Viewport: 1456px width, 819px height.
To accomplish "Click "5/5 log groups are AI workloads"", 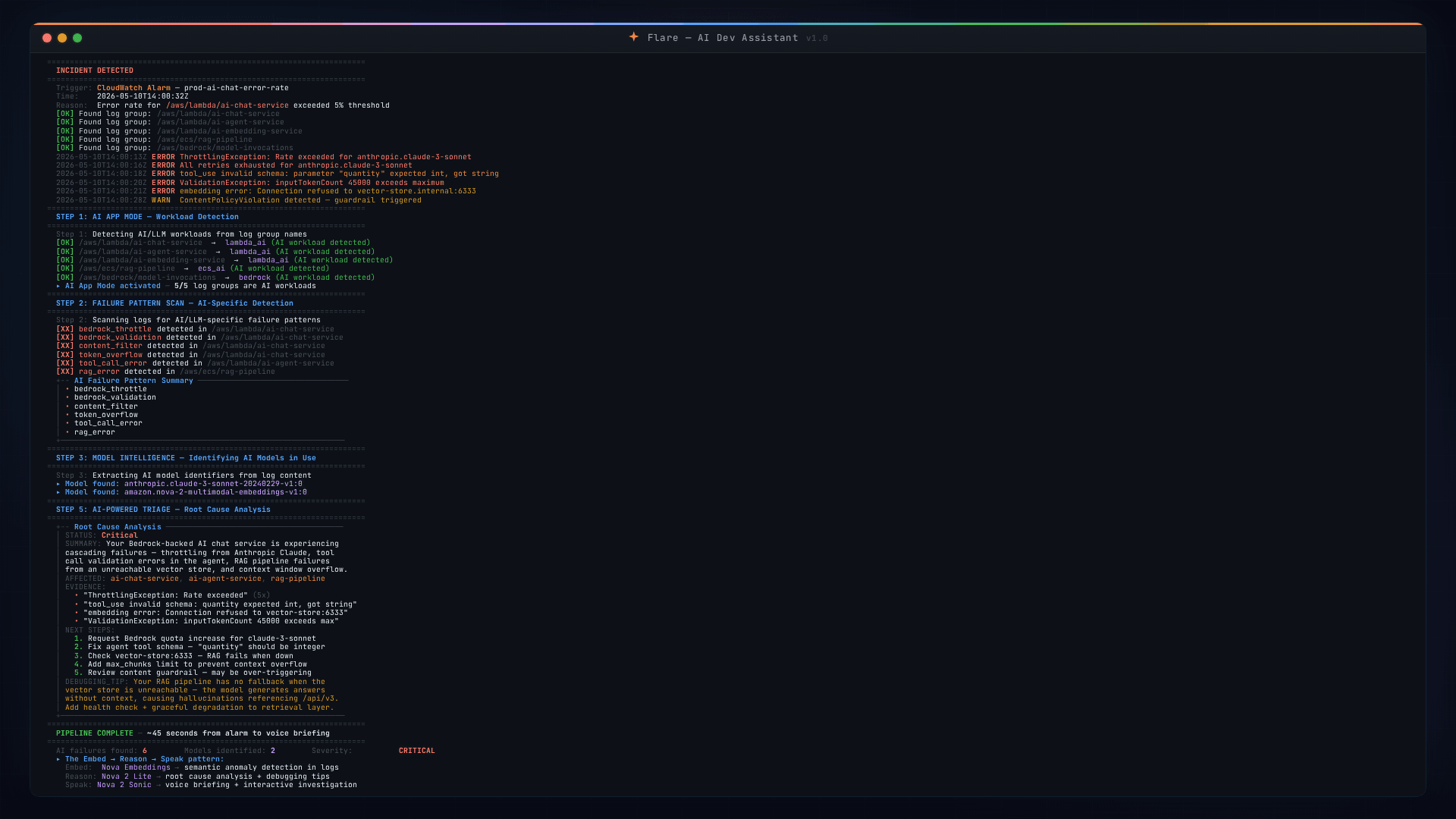I will pyautogui.click(x=245, y=286).
